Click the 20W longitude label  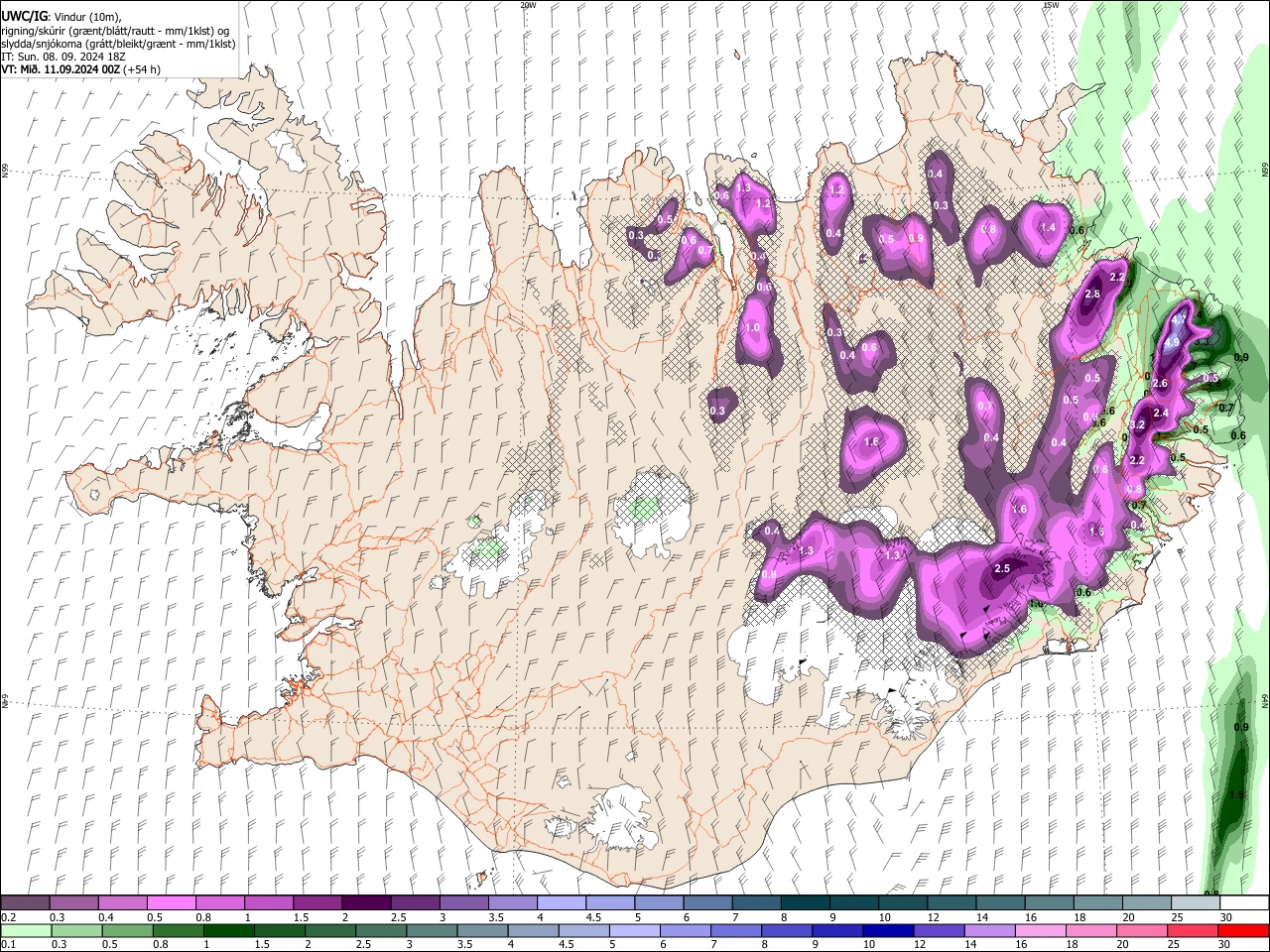(528, 5)
